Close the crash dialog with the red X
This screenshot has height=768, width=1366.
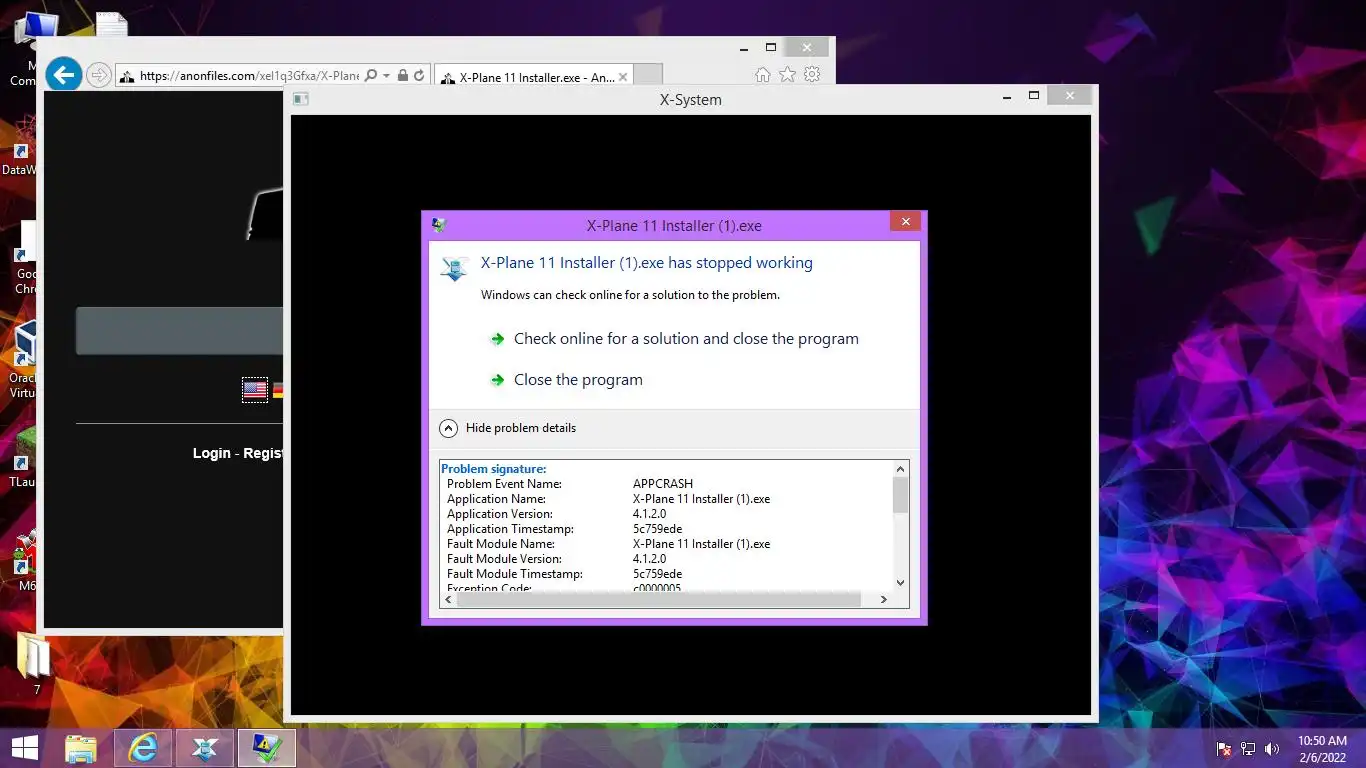[905, 222]
